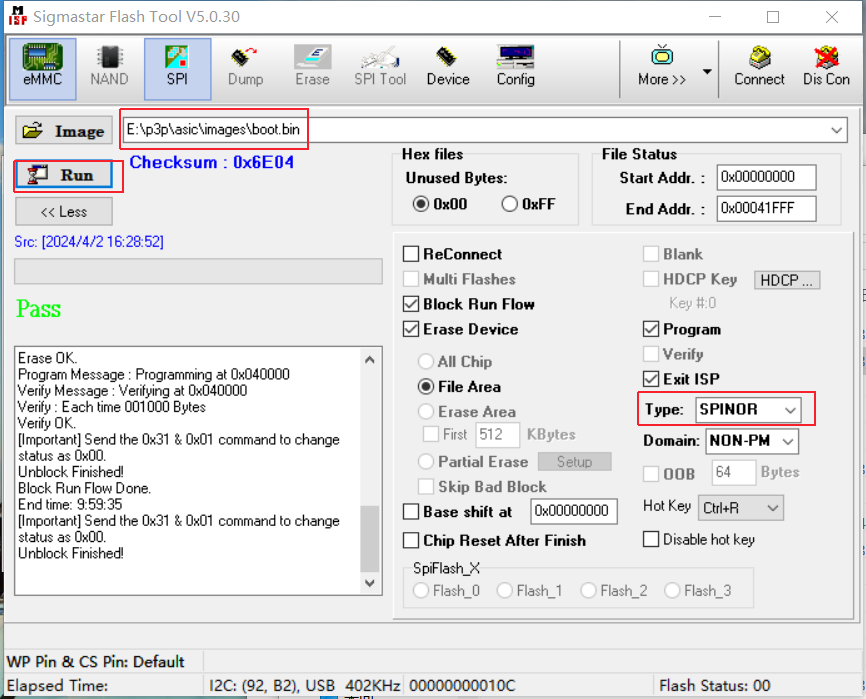Click the OOB Bytes 64 field
866x699 pixels.
tap(733, 473)
